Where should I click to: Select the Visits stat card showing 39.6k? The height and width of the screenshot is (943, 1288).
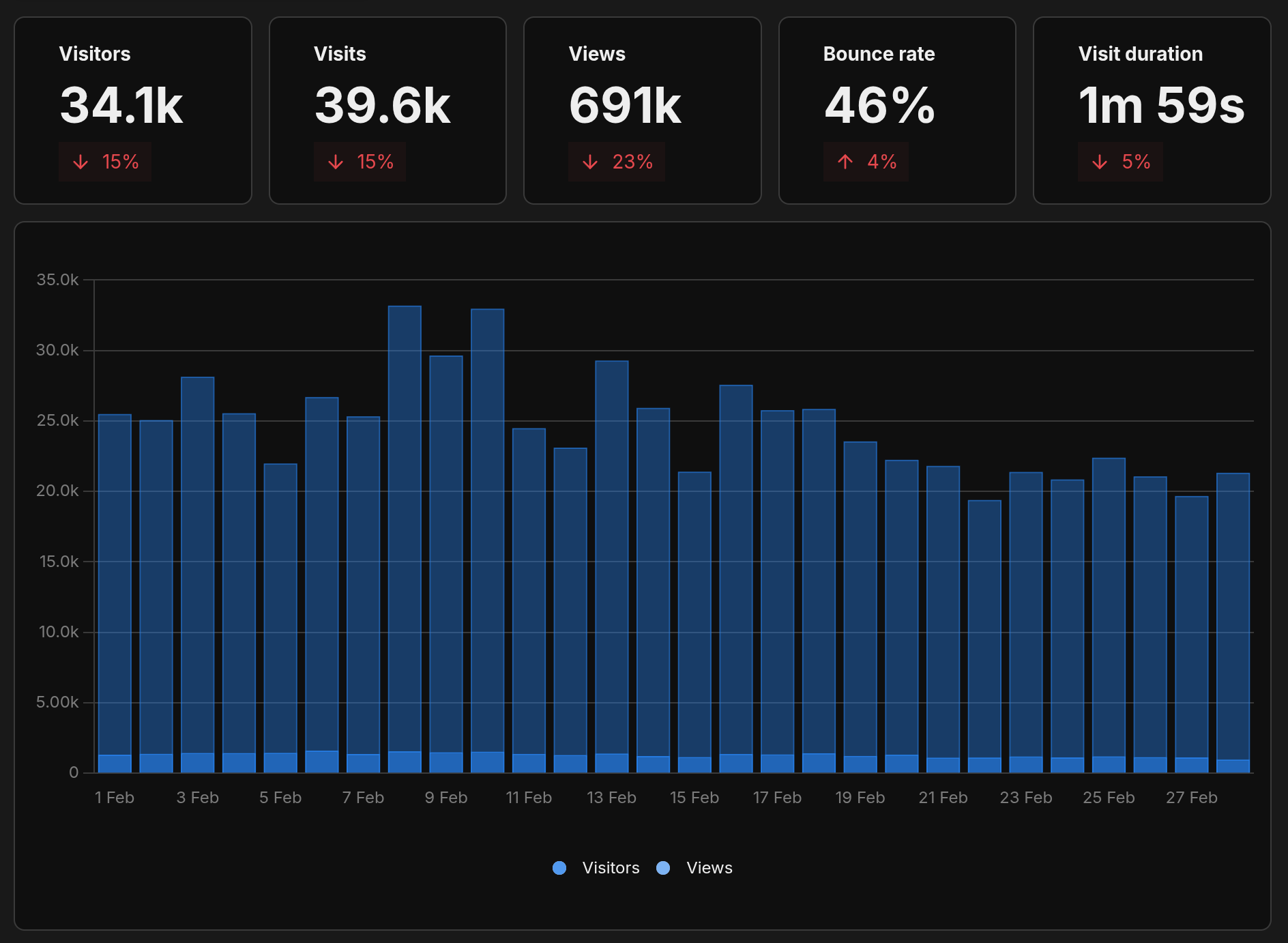(387, 109)
